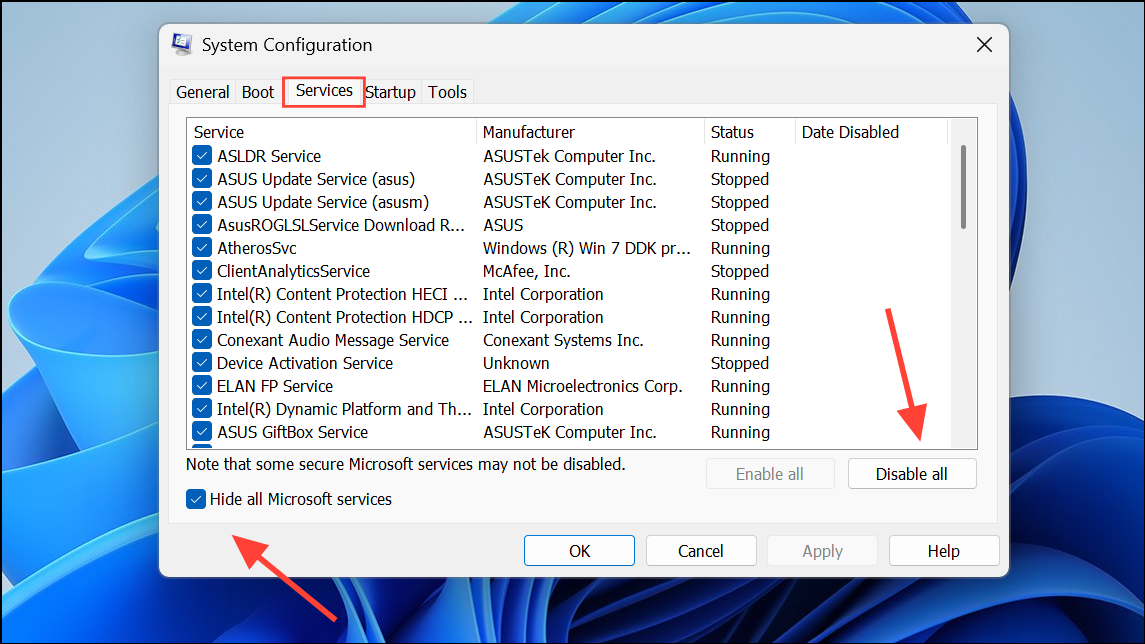This screenshot has height=644, width=1145.
Task: Click the System Configuration title bar icon
Action: (x=182, y=44)
